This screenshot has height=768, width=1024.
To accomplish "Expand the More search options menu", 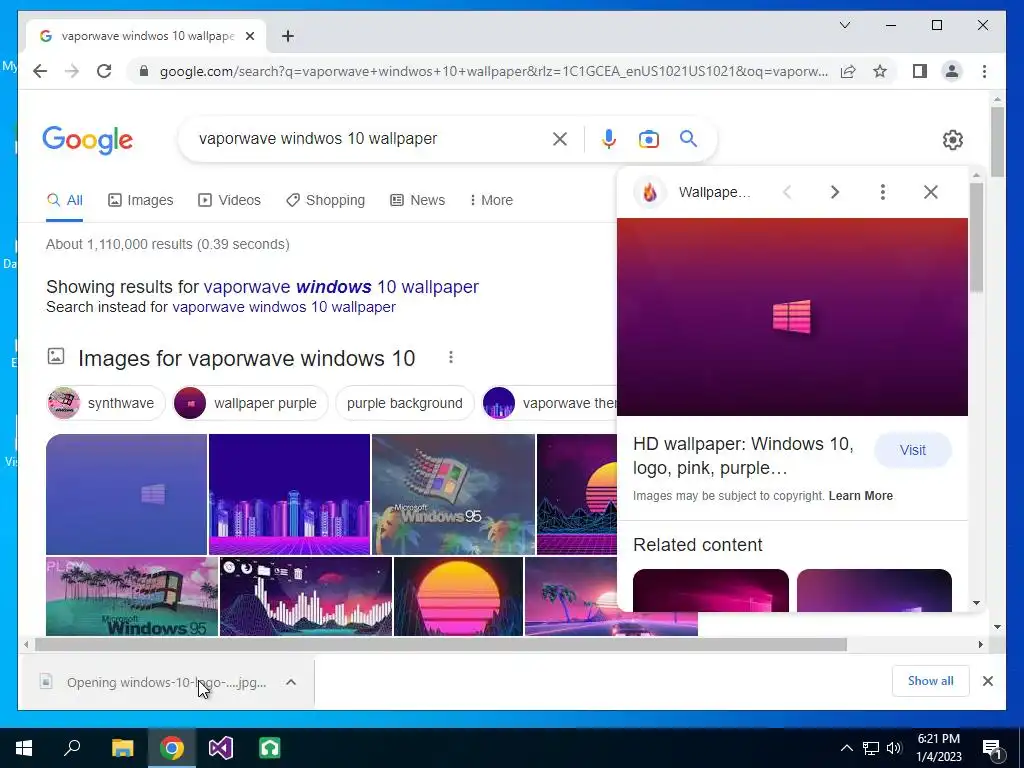I will click(491, 200).
